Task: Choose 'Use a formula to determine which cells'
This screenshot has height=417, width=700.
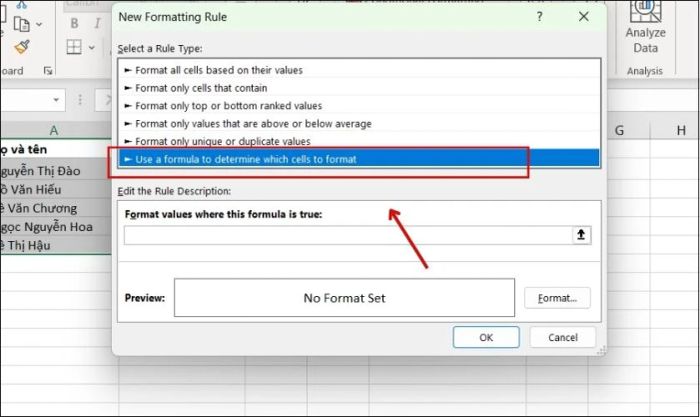Action: pos(359,159)
